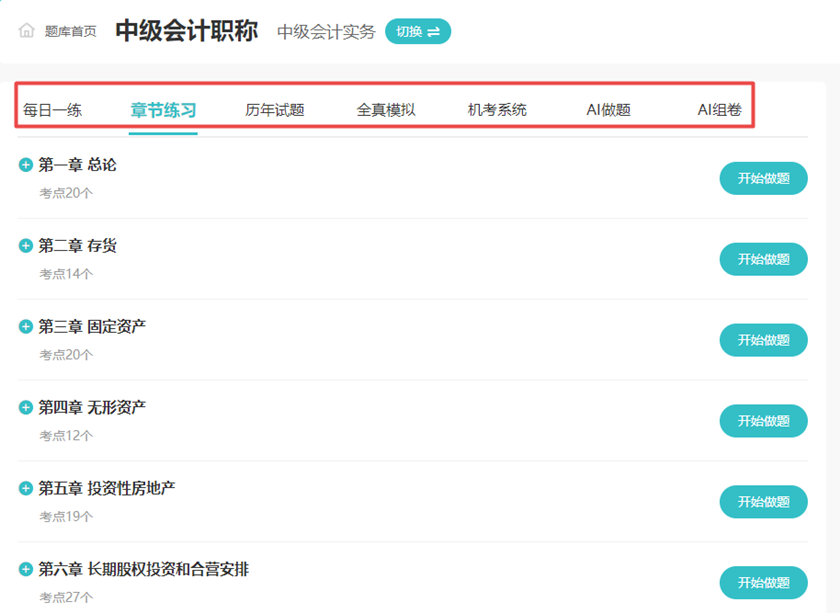Image resolution: width=840 pixels, height=613 pixels.
Task: Click the home icon beside 题库首页
Action: point(27,31)
